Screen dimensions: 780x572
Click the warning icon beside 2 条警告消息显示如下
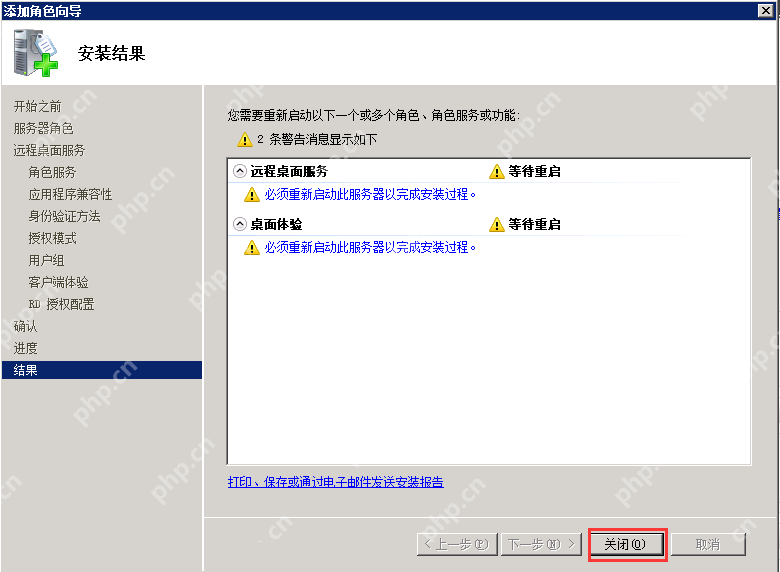click(x=245, y=140)
